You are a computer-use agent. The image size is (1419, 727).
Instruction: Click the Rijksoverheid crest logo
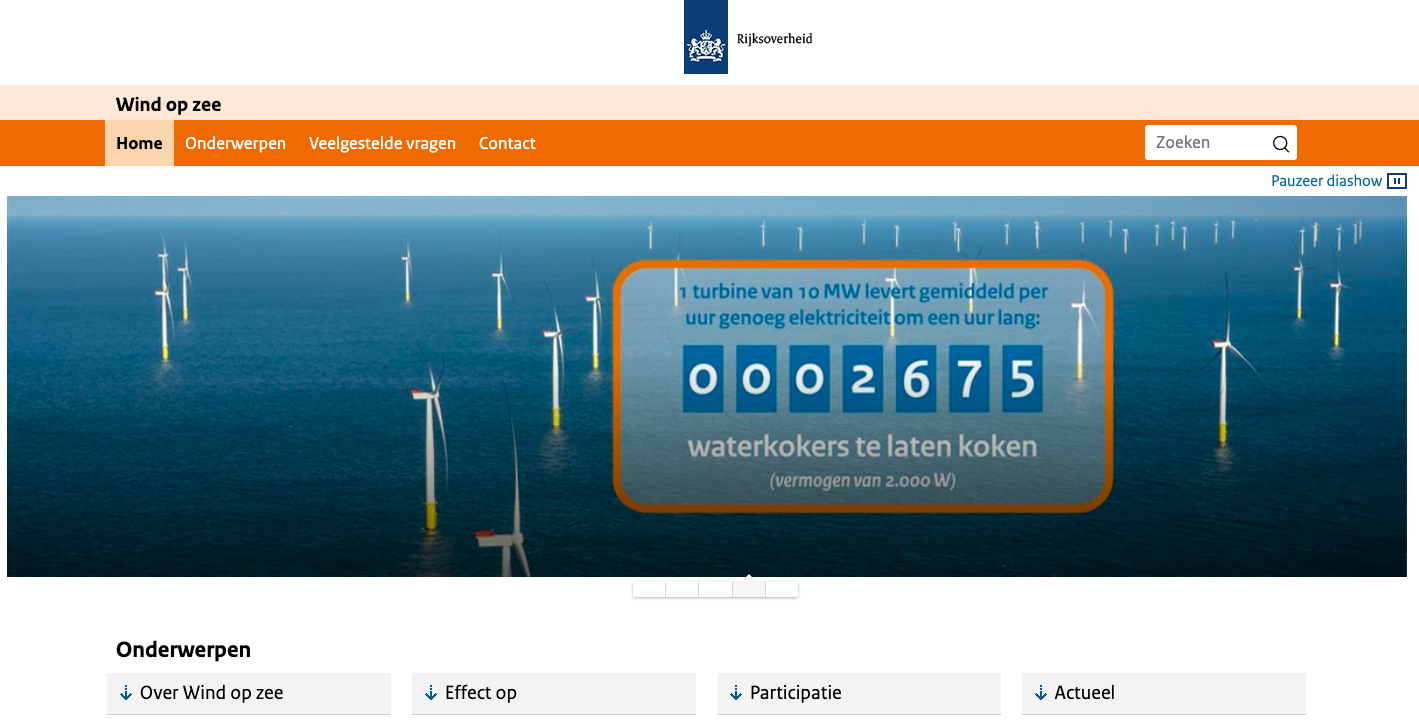pos(705,37)
